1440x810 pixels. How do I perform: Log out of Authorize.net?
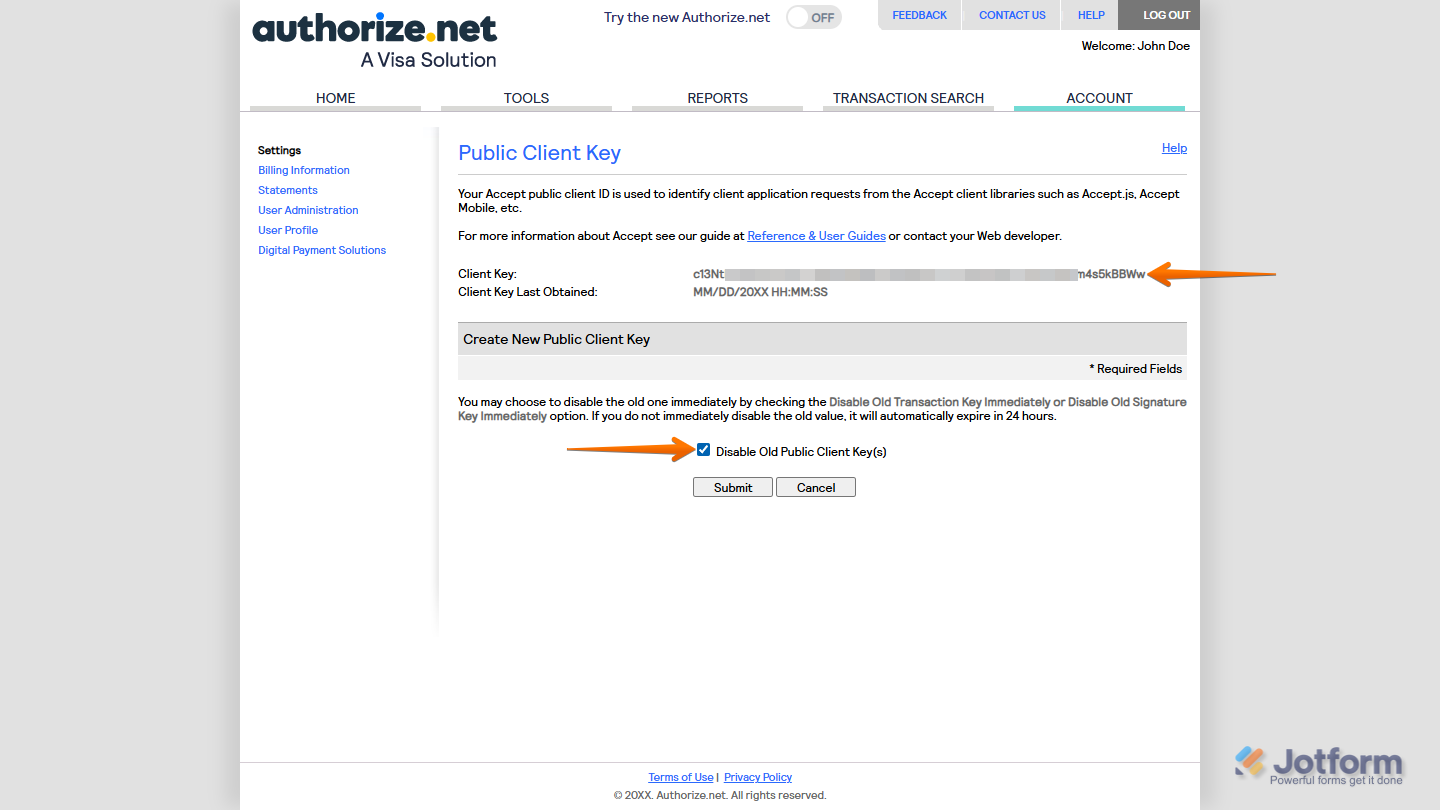[x=1159, y=15]
